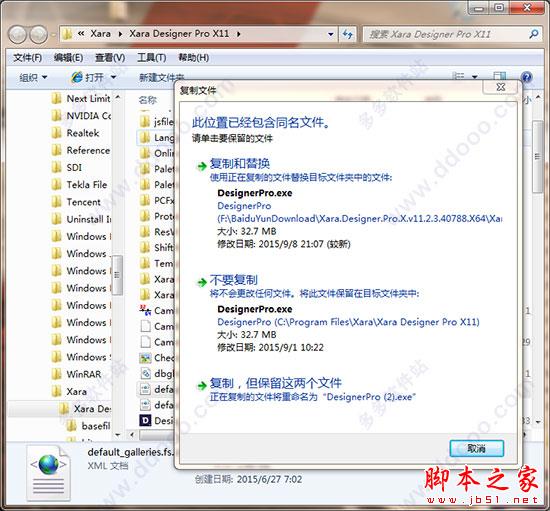The width and height of the screenshot is (550, 511).
Task: Select the Tencent folder in the tree
Action: coord(76,202)
